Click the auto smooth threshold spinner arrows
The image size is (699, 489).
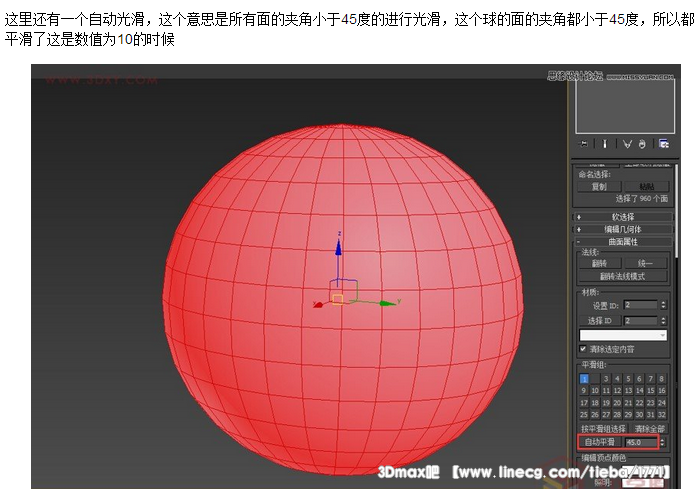click(x=662, y=442)
